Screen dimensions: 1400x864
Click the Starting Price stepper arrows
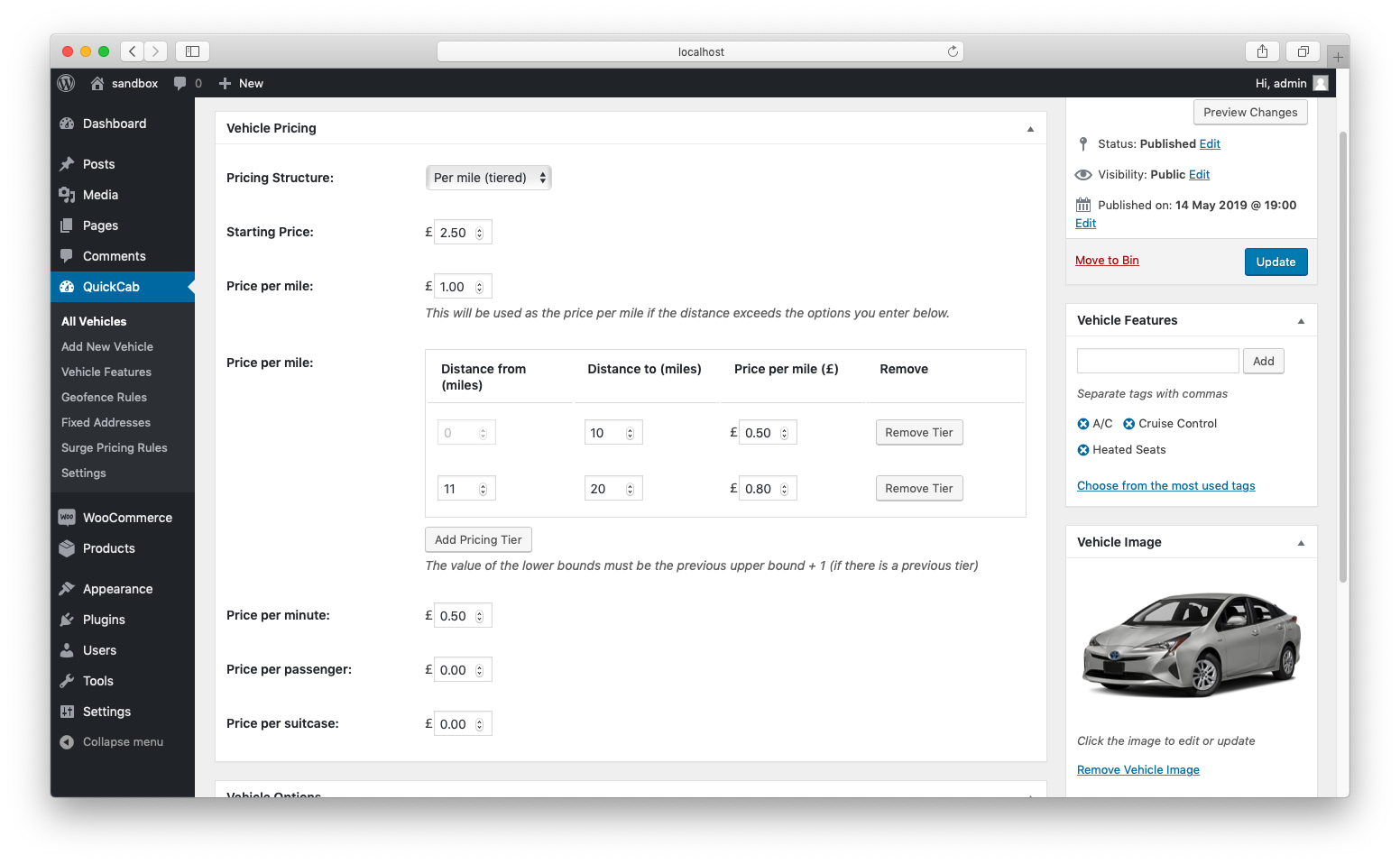[480, 233]
